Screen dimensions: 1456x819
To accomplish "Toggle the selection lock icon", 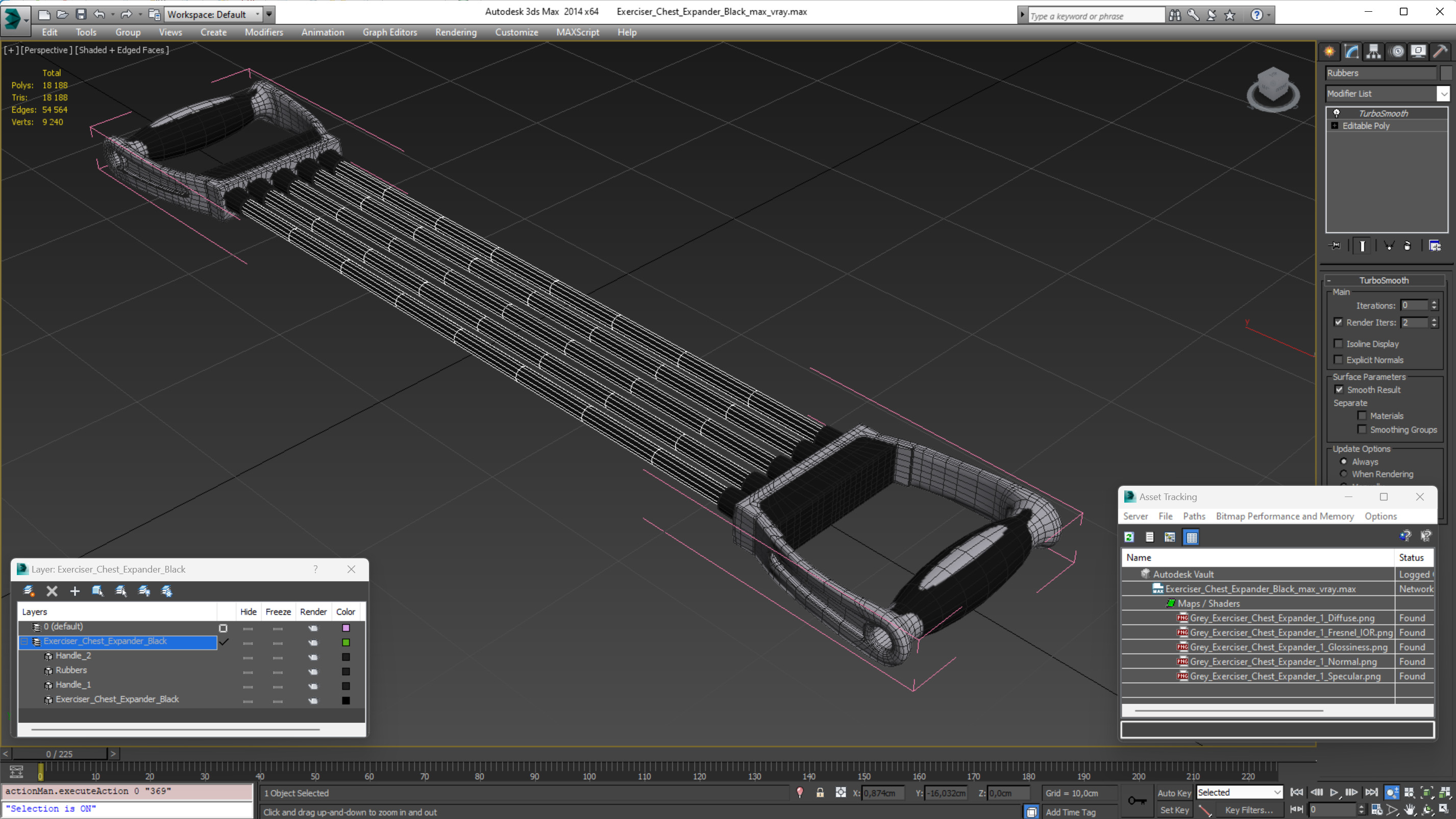I will tap(820, 793).
